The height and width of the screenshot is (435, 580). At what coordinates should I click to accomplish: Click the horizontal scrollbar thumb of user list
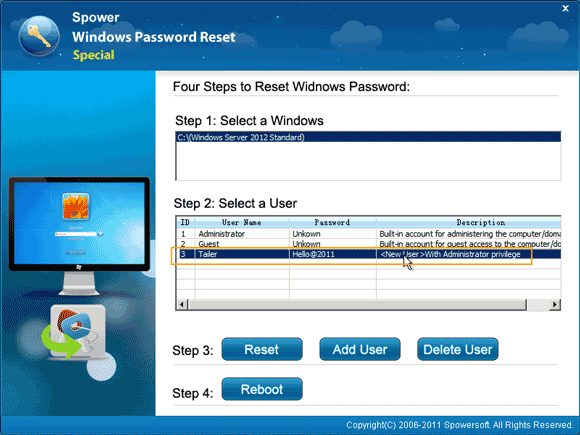357,304
